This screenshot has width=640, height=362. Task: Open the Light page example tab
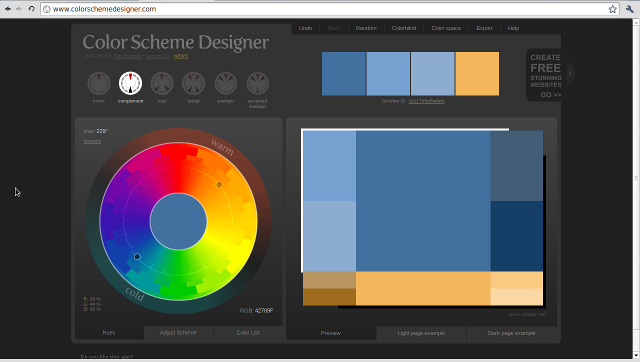point(421,333)
